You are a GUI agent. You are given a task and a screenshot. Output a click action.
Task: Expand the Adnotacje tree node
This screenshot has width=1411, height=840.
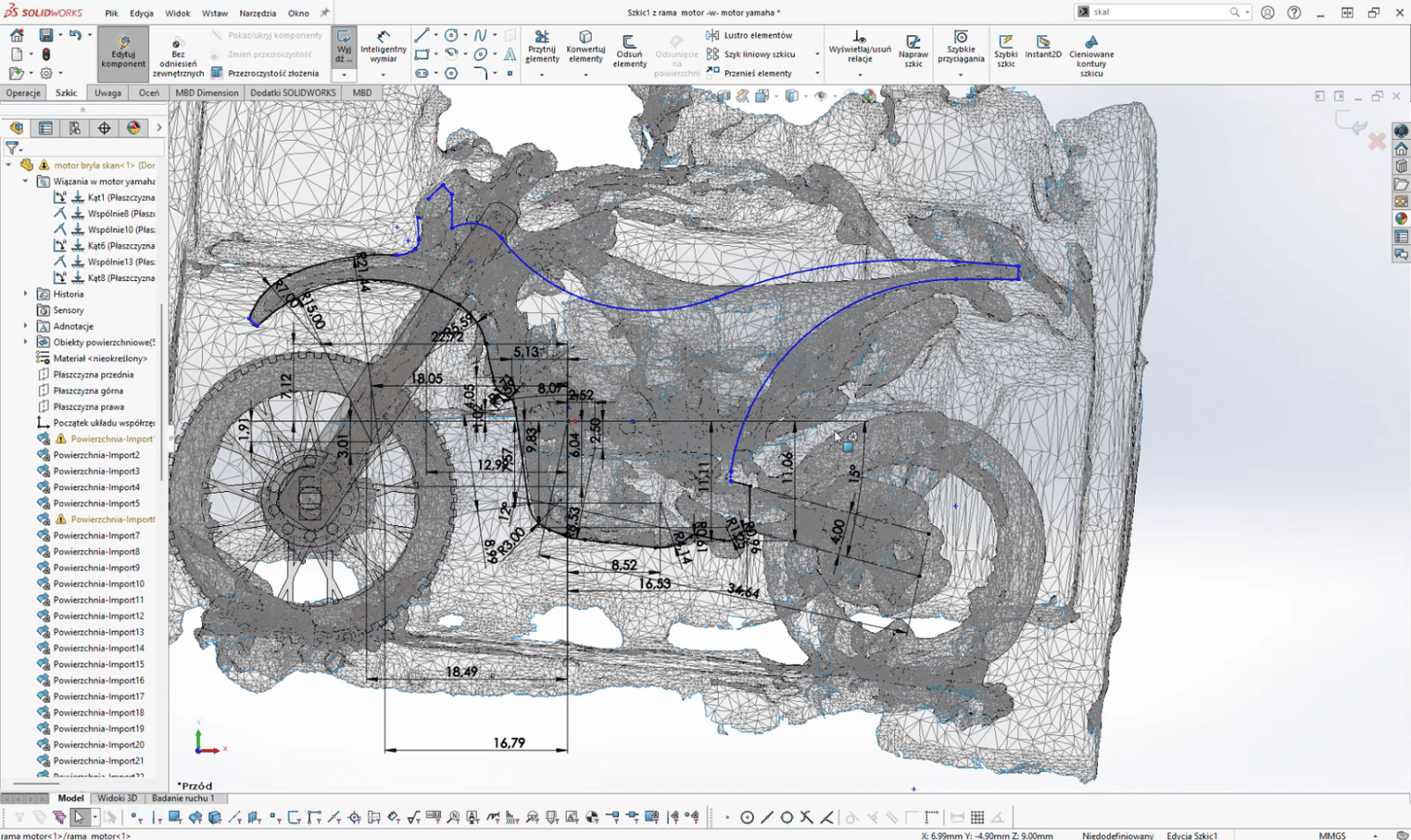tap(26, 326)
